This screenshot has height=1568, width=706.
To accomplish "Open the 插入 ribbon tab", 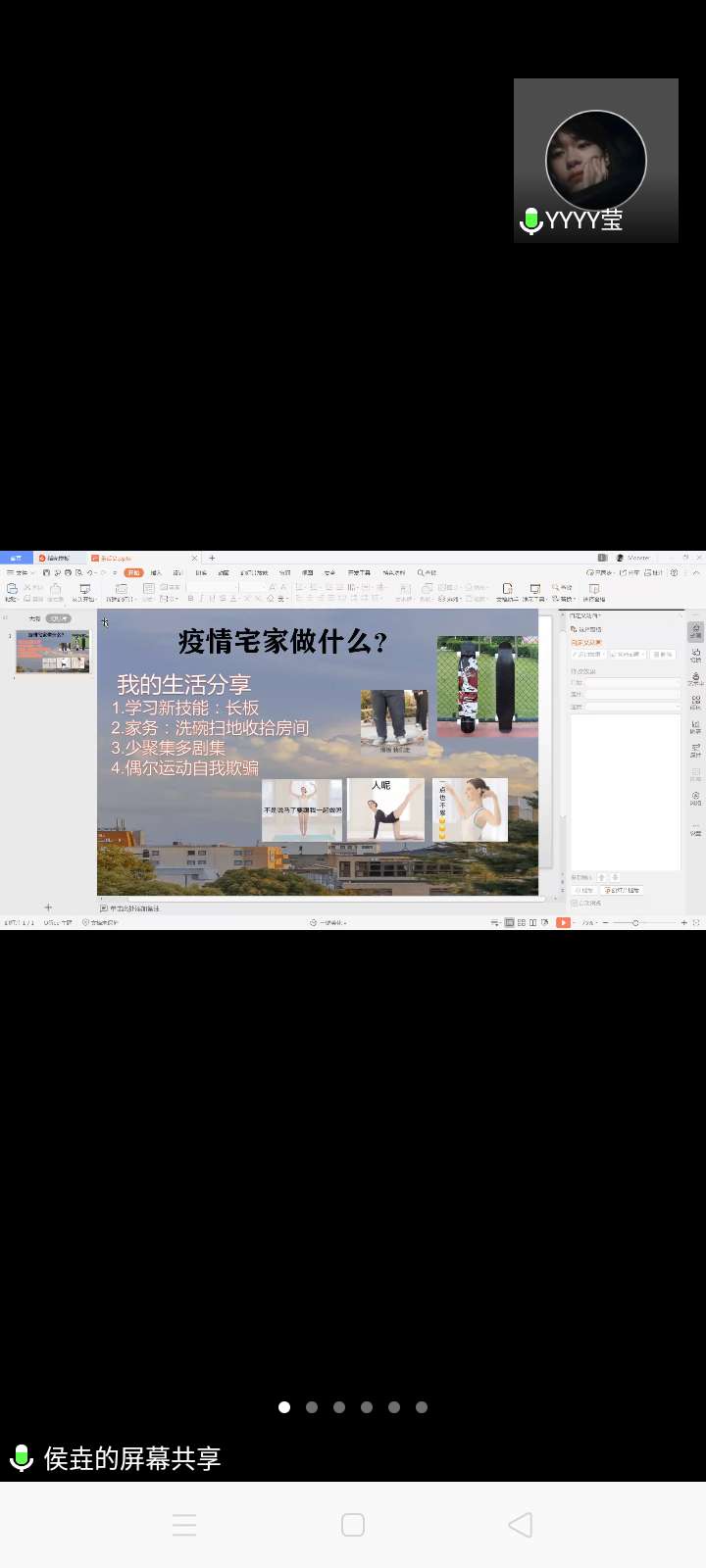I will 156,572.
